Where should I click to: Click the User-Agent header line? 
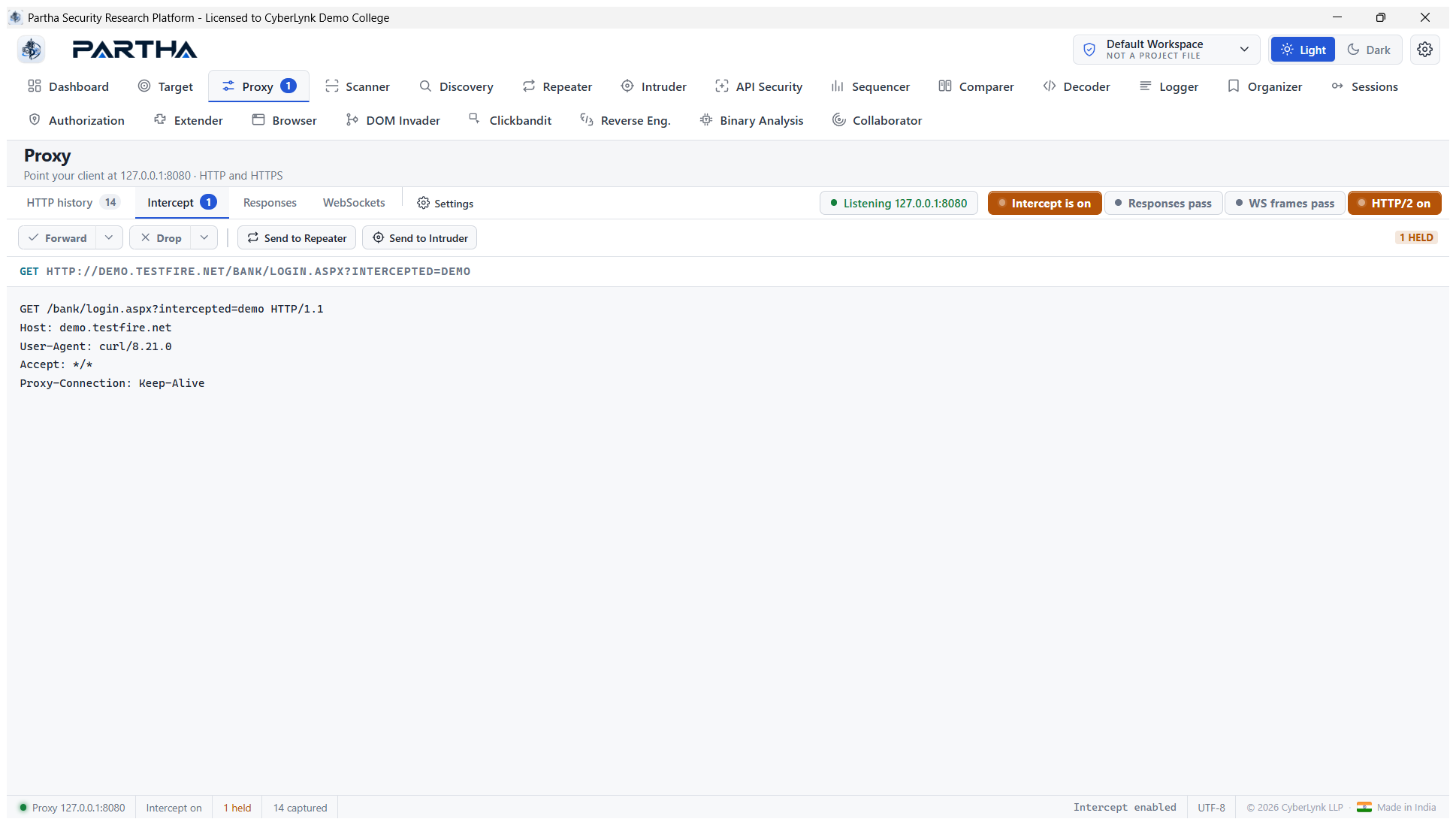pos(95,346)
